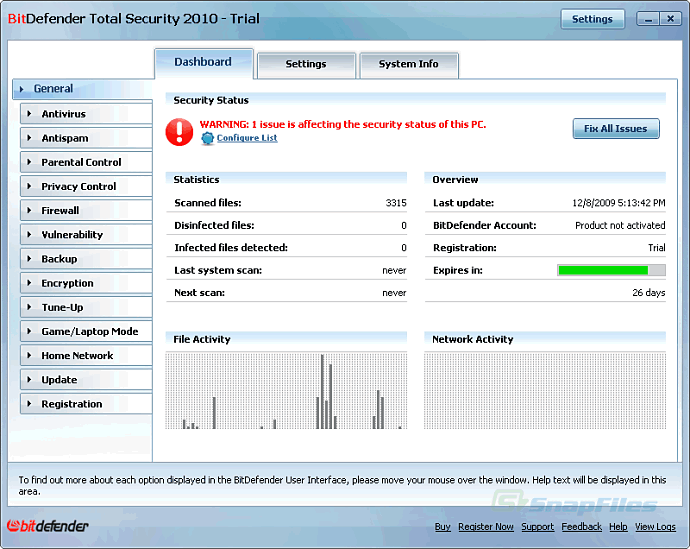Open the Feedback link
Viewport: 690px width, 549px height.
(x=582, y=527)
